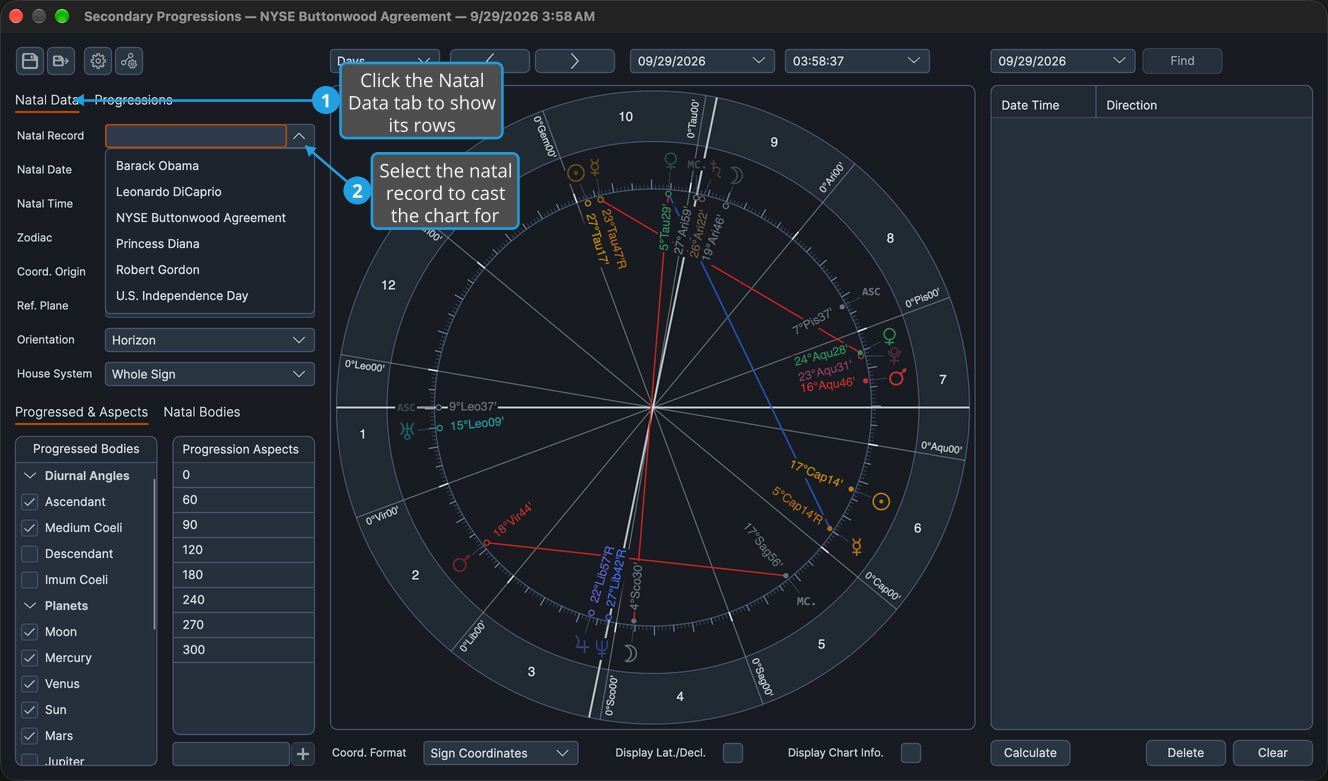Select the Progressed & Aspects tab

(81, 412)
